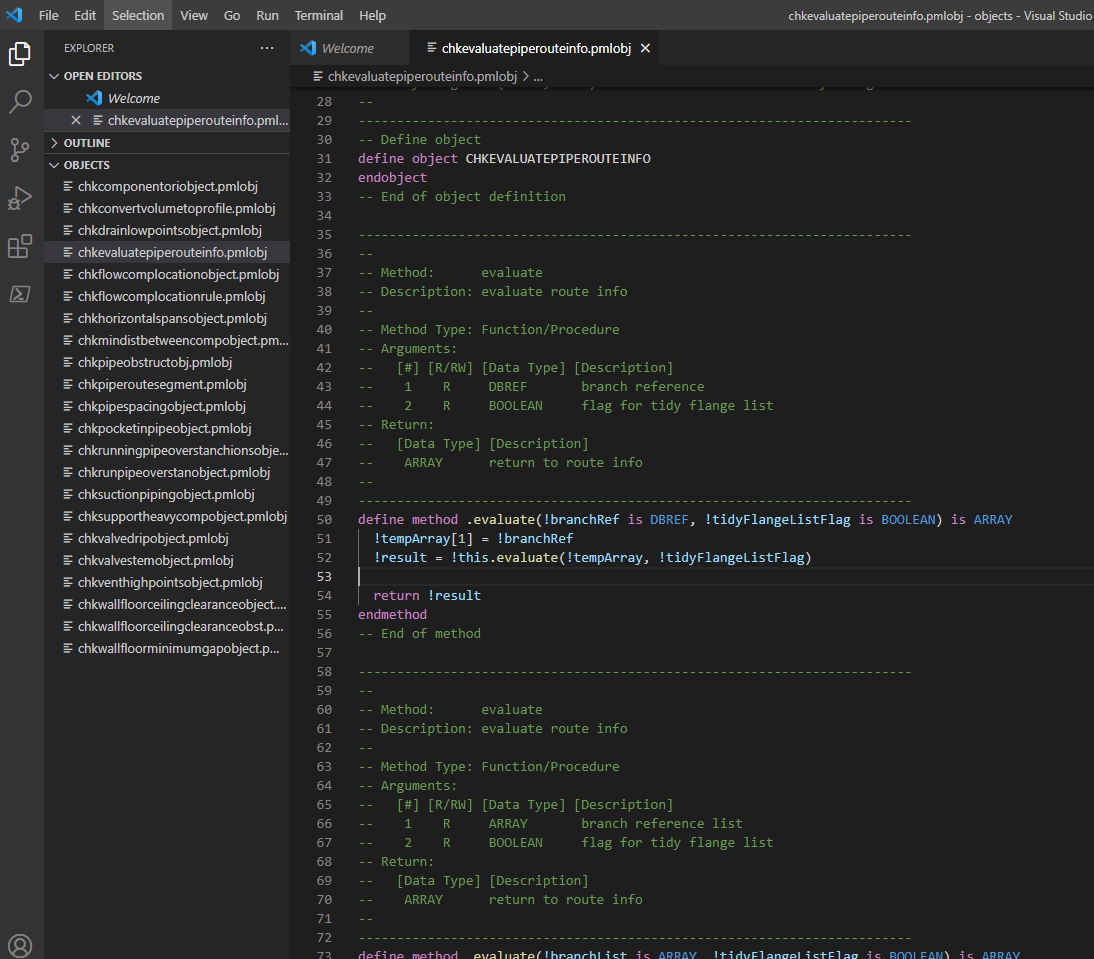Viewport: 1094px width, 959px height.
Task: Open chkpipespacingobject.pmlobj file
Action: pyautogui.click(x=162, y=406)
